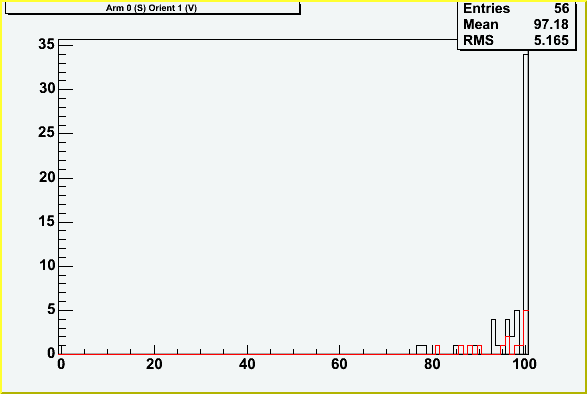Click the y-axis label 25

(46, 133)
